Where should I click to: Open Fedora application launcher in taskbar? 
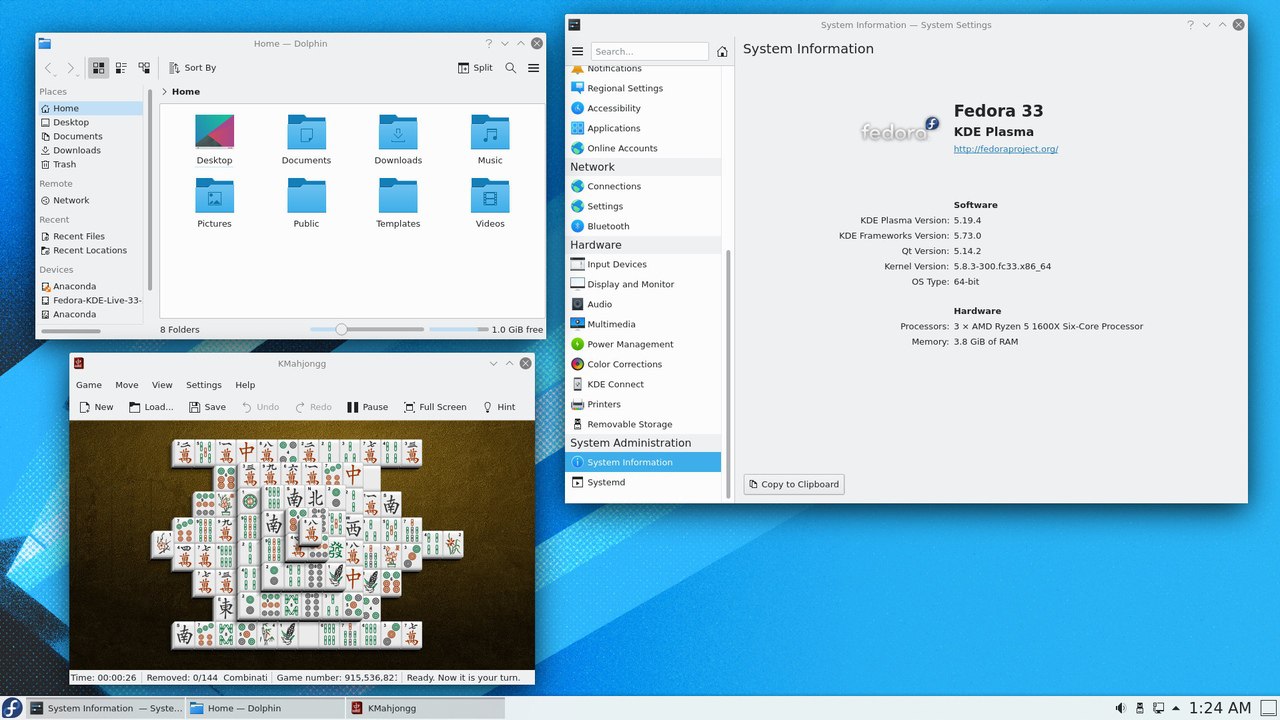click(x=12, y=708)
